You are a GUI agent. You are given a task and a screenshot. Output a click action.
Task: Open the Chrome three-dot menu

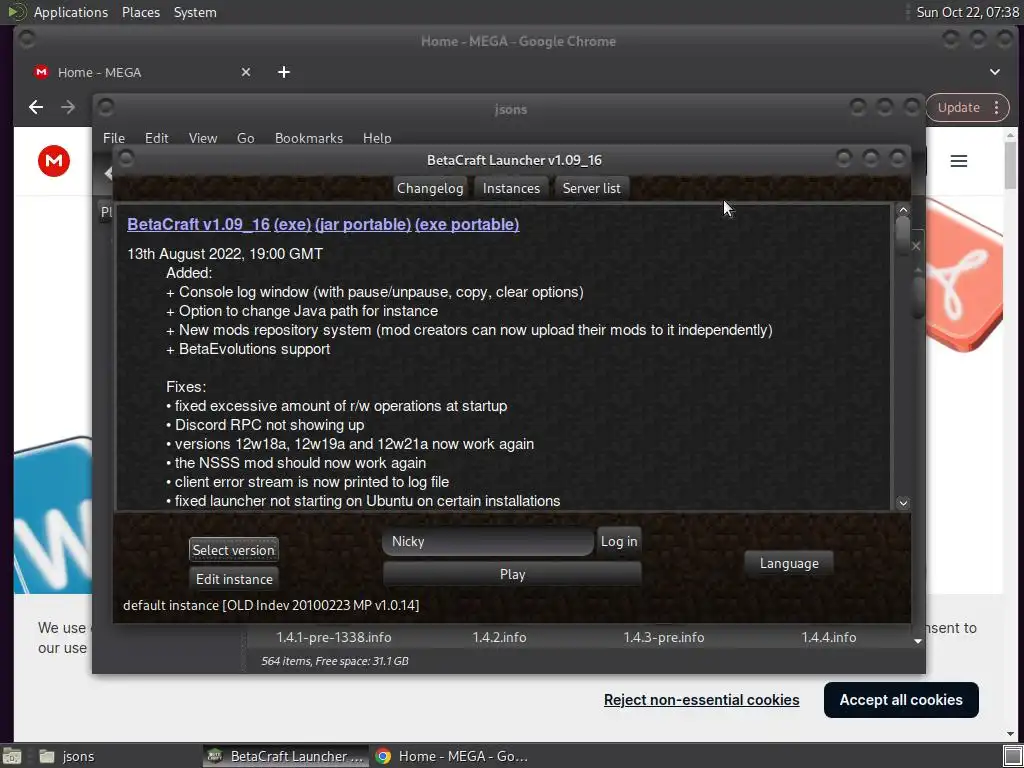[997, 107]
